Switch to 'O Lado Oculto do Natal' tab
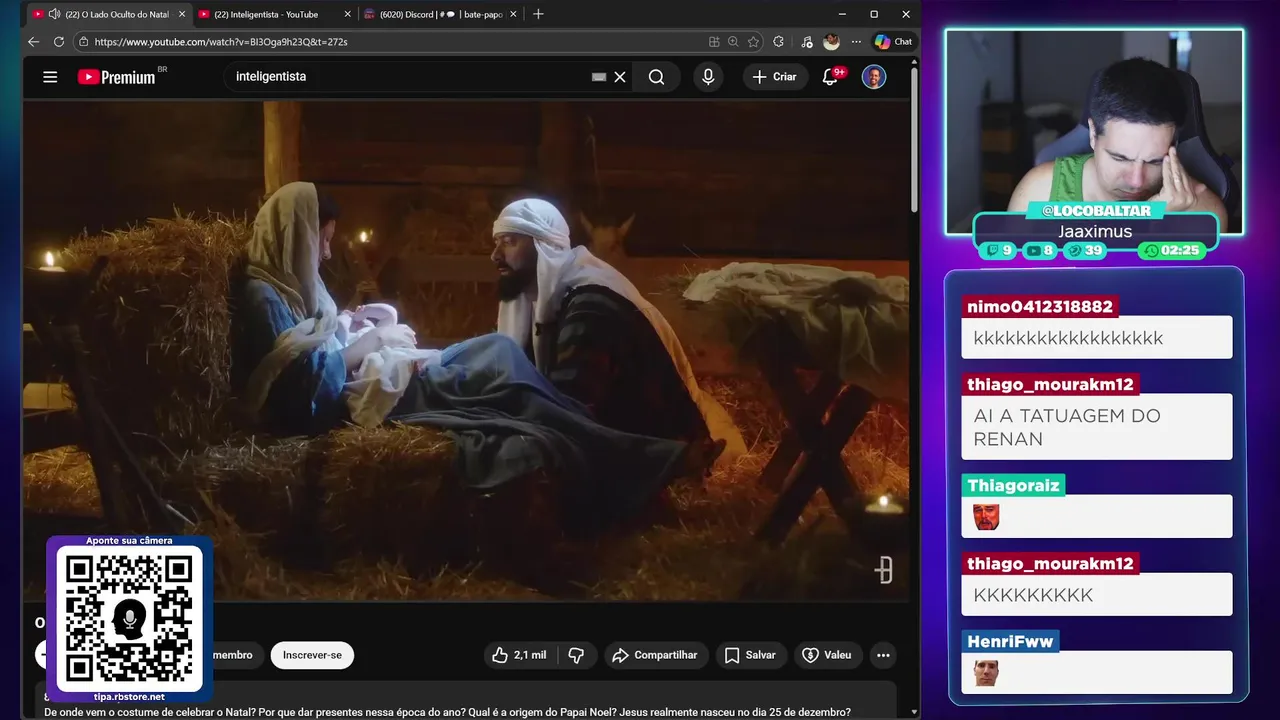The height and width of the screenshot is (720, 1280). point(107,14)
